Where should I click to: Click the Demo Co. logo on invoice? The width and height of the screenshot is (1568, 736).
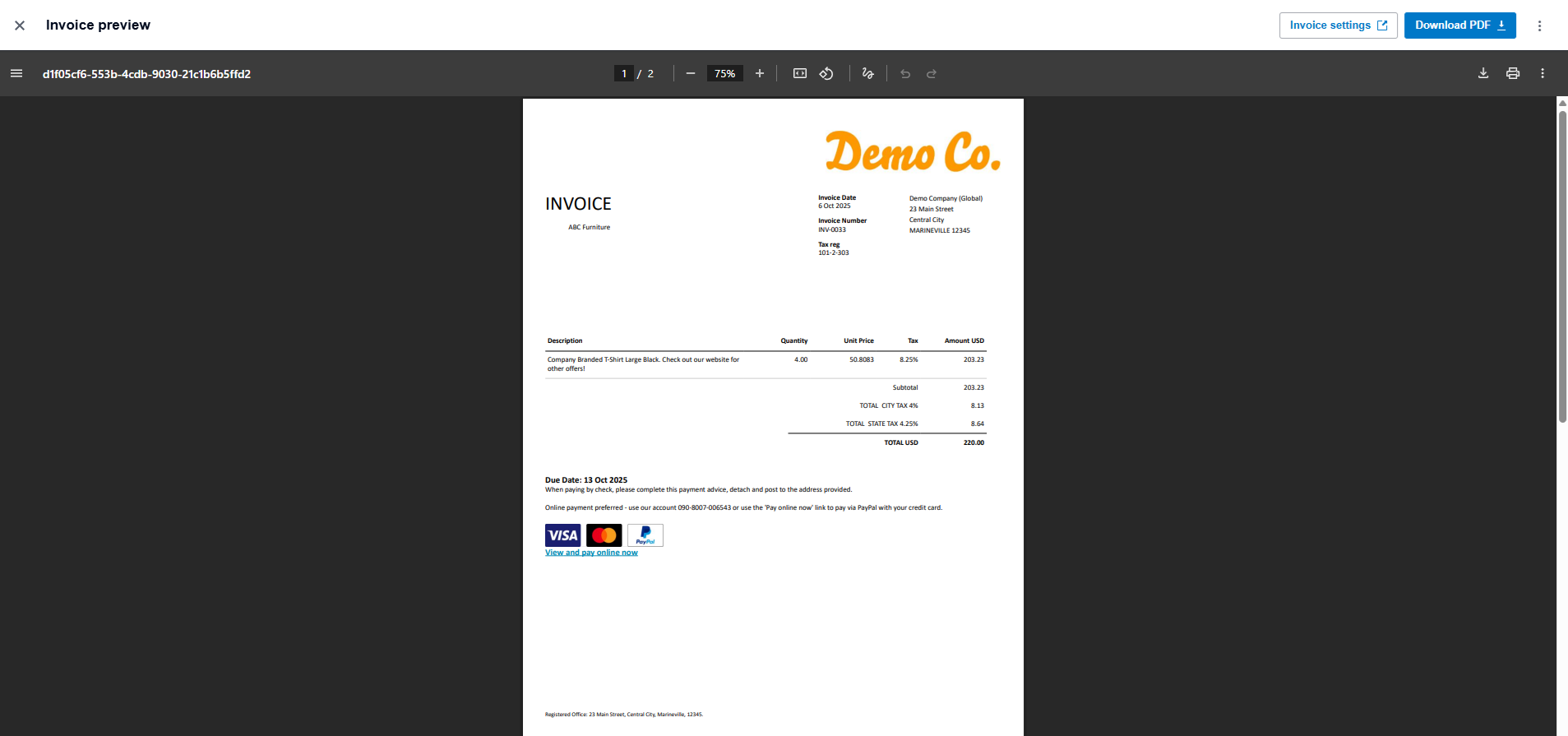pyautogui.click(x=913, y=151)
